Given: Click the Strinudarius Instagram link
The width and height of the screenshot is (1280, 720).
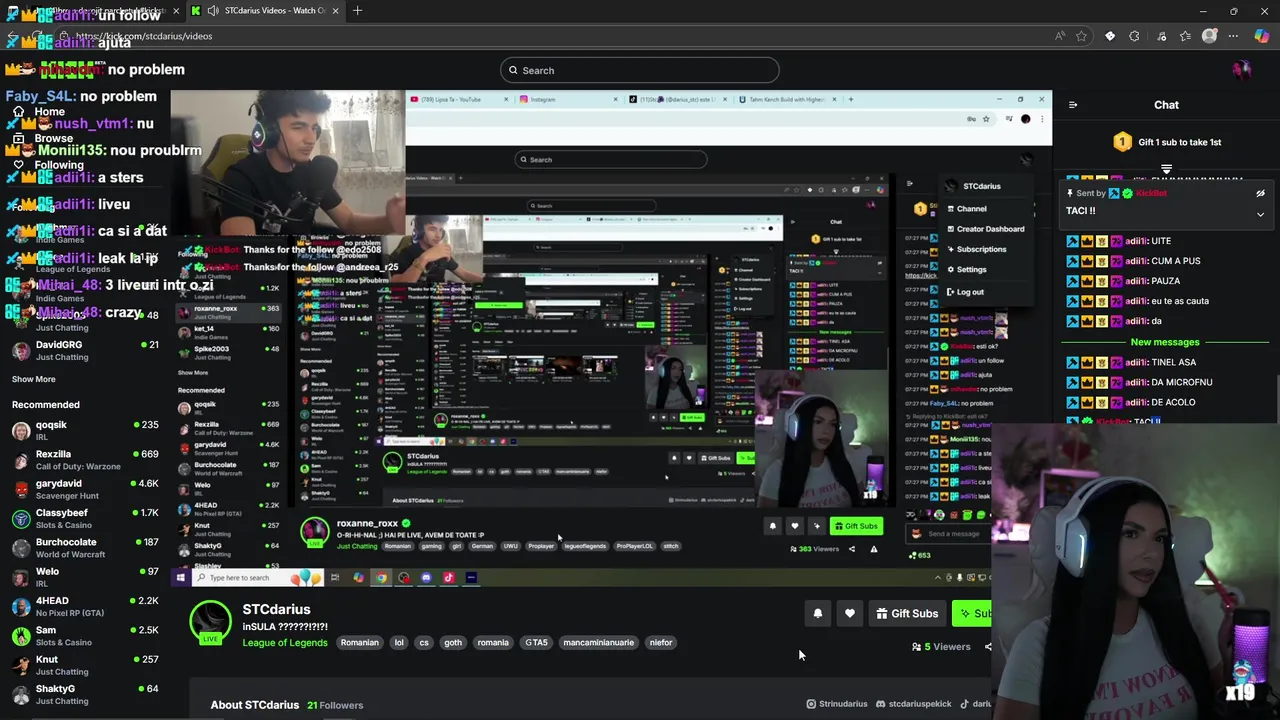Looking at the screenshot, I should [837, 704].
